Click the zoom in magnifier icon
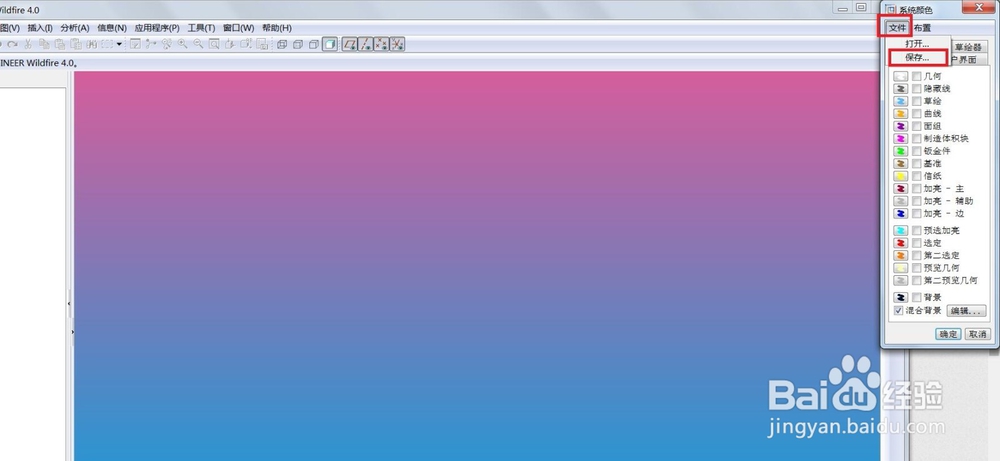1000x461 pixels. tap(182, 44)
